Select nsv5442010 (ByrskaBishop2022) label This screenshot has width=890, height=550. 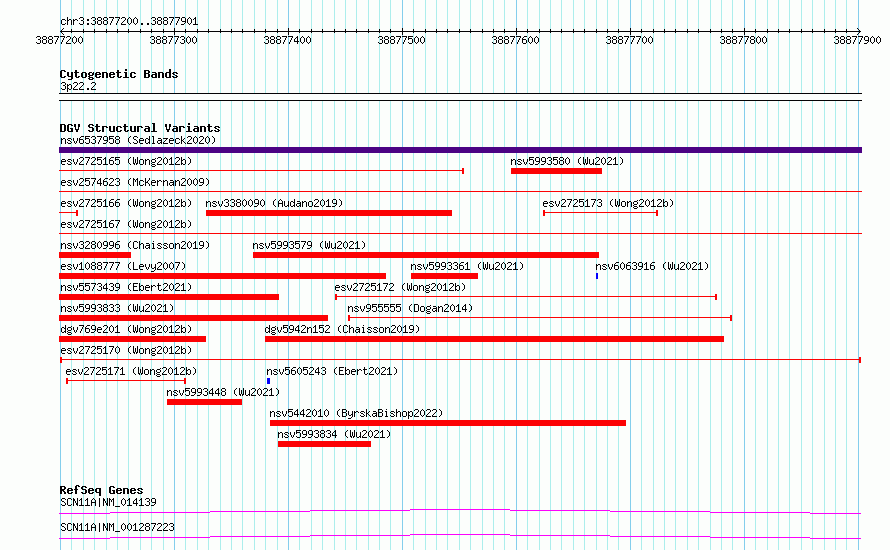[x=356, y=413]
